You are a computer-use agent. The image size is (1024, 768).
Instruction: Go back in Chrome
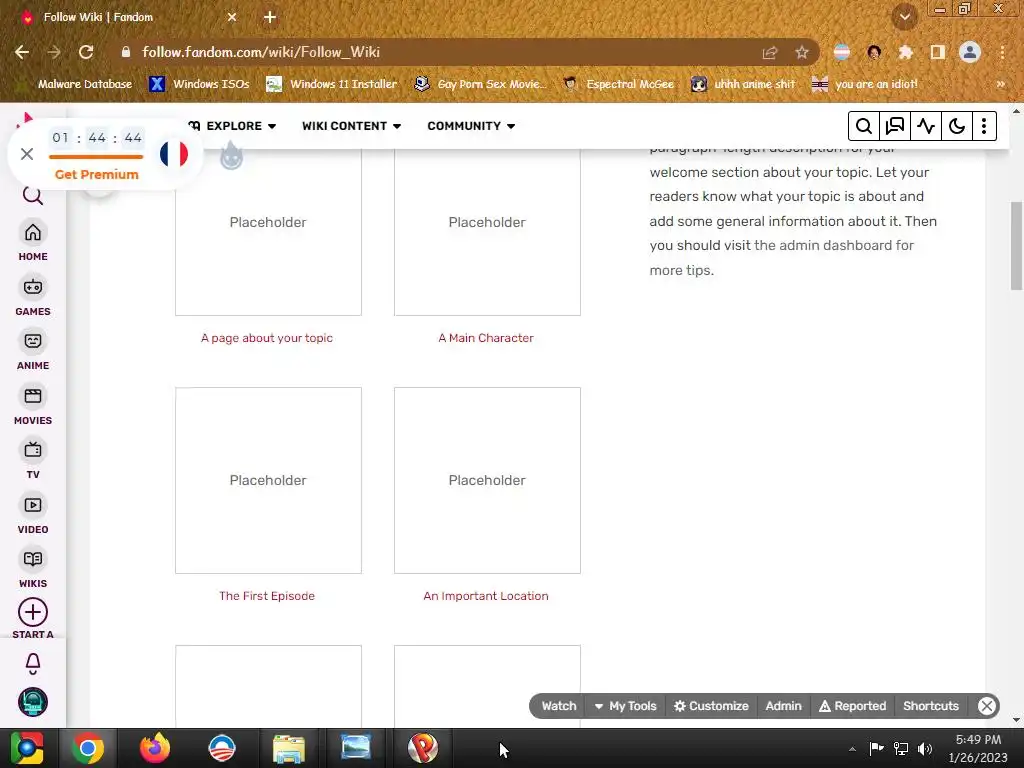pos(22,52)
